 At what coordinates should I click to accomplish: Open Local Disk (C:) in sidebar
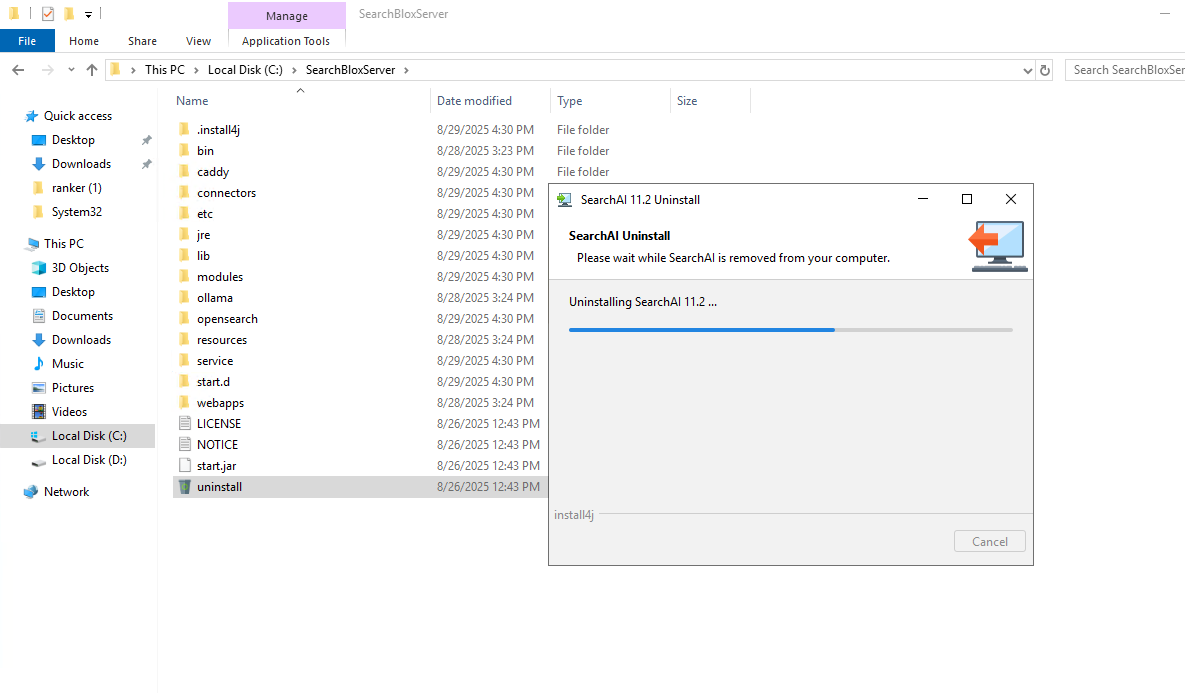point(78,435)
